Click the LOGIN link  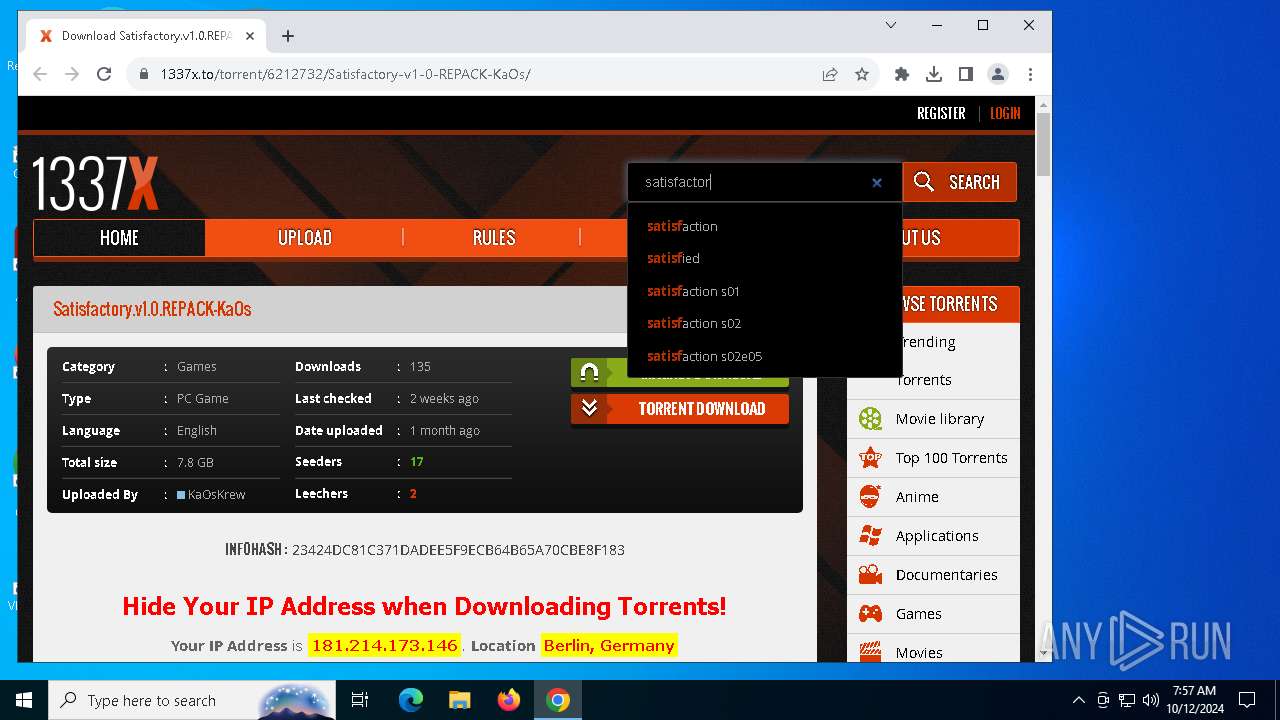tap(1005, 113)
